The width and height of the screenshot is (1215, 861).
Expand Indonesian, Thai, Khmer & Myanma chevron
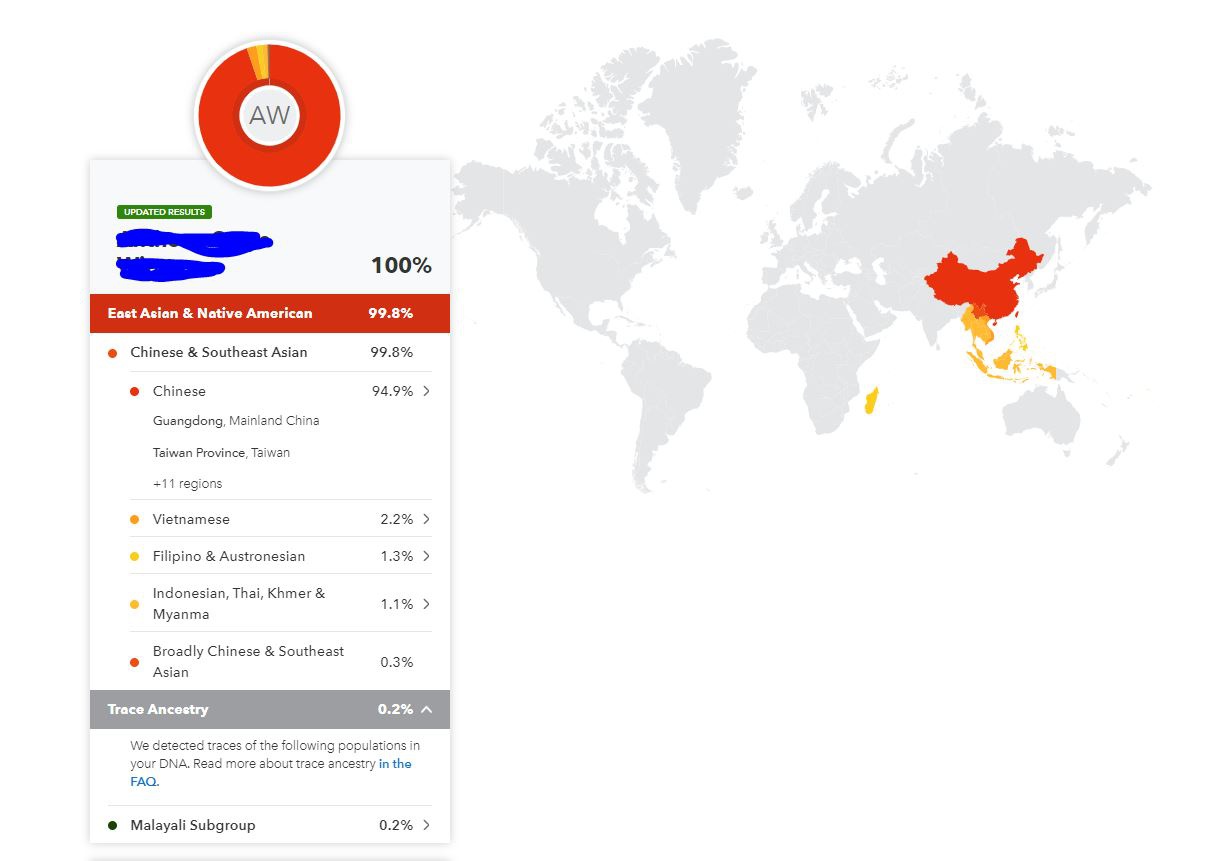tap(427, 604)
